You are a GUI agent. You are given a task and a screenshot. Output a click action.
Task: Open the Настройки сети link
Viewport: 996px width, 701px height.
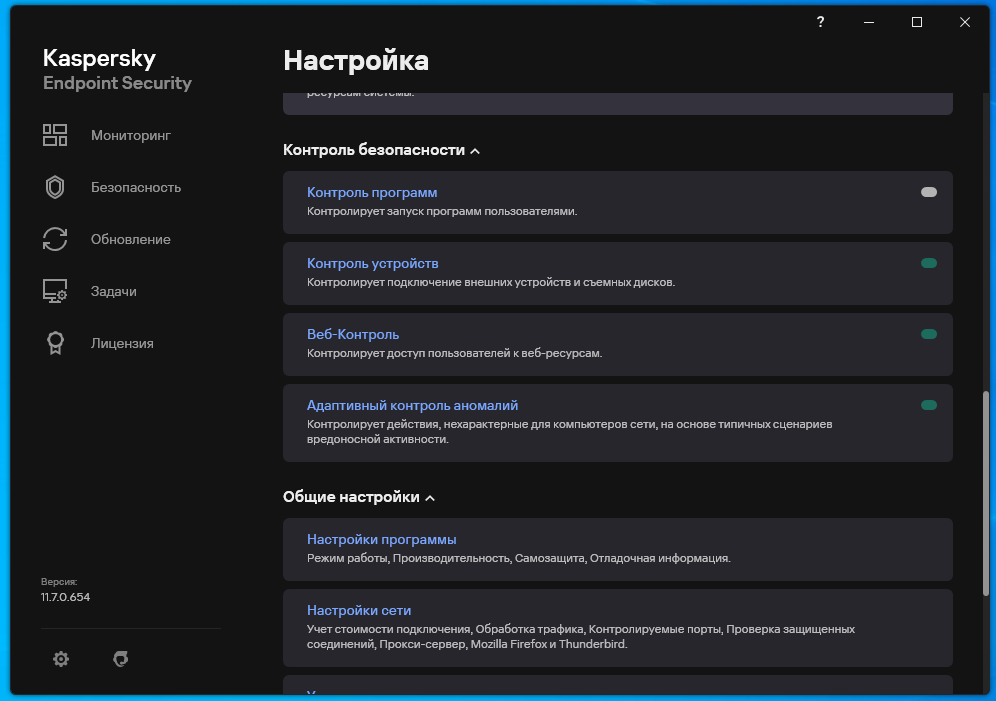click(x=359, y=611)
